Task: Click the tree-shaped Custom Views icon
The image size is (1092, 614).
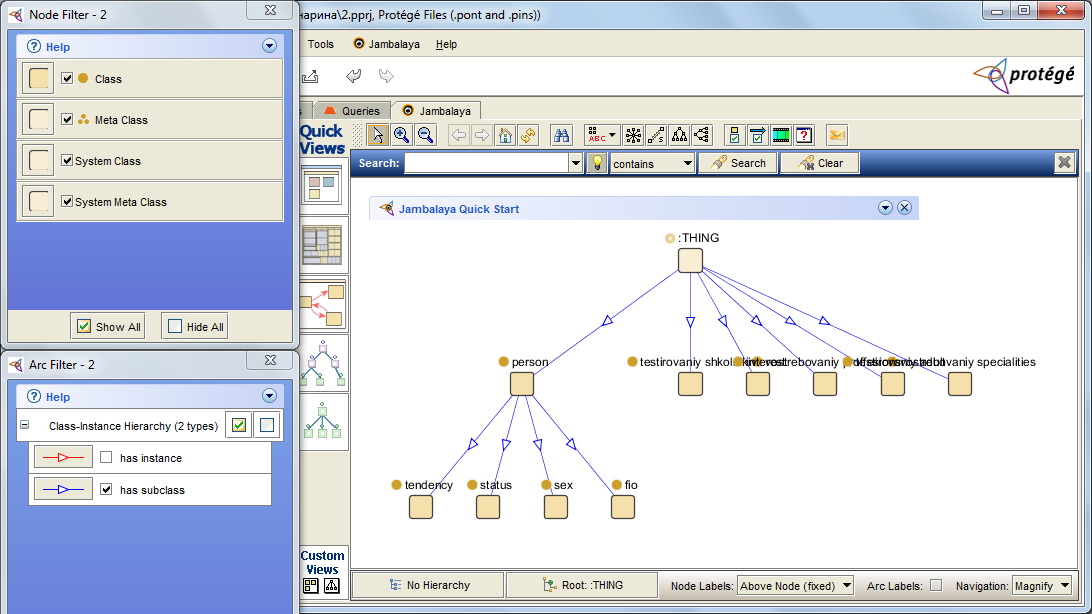Action: pyautogui.click(x=332, y=586)
